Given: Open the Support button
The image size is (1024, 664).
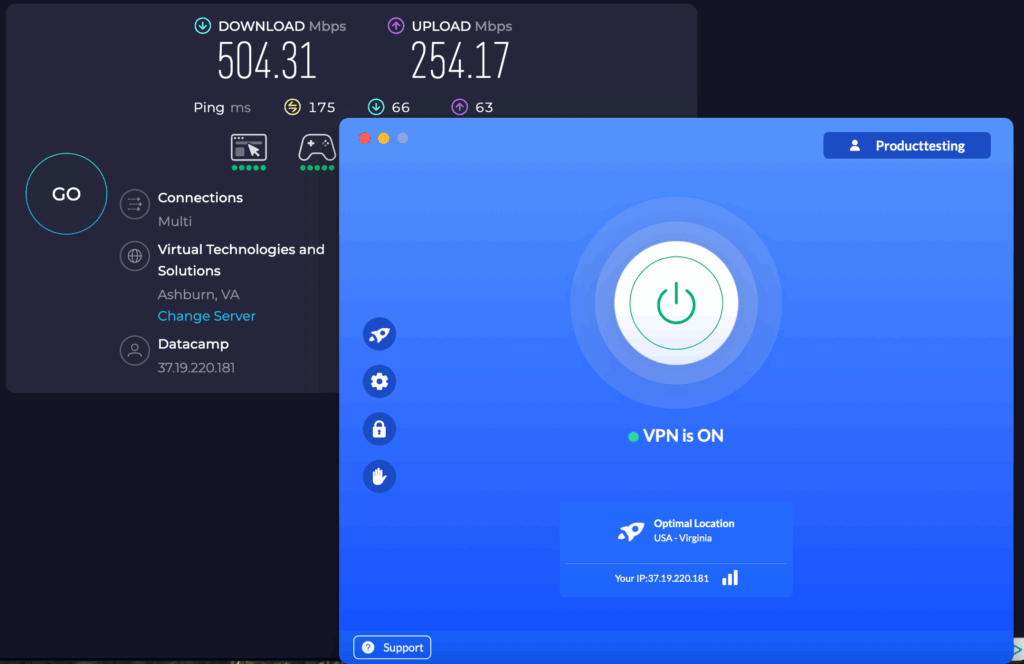Looking at the screenshot, I should [x=392, y=648].
